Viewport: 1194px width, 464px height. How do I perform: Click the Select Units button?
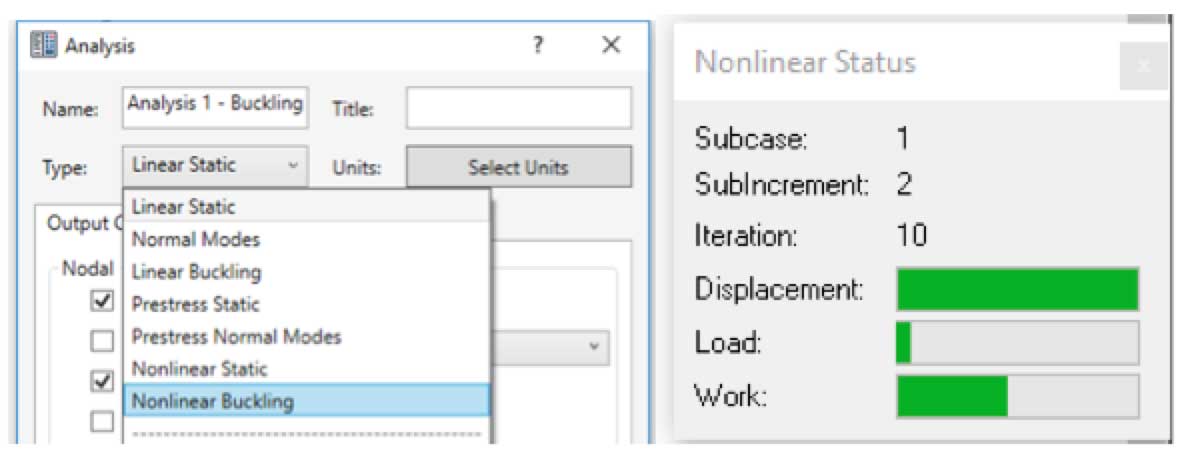pos(518,167)
